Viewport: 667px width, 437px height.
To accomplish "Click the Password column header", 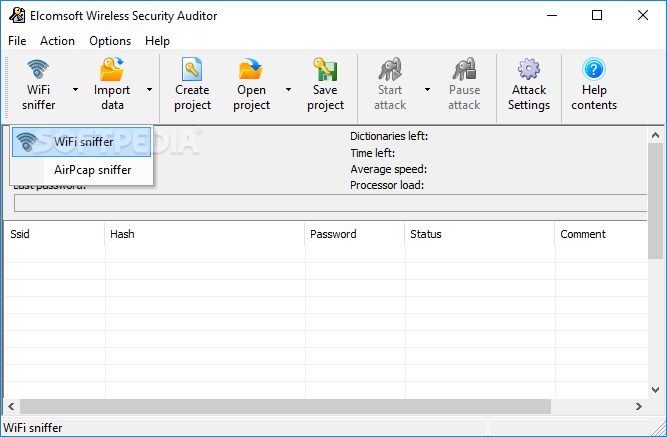I will 355,234.
